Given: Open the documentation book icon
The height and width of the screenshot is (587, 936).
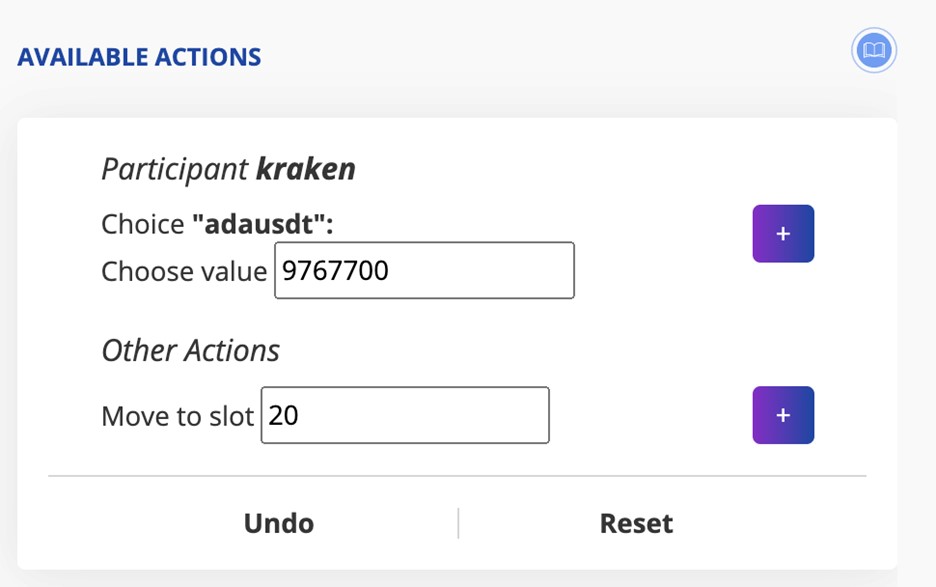Looking at the screenshot, I should tap(874, 50).
